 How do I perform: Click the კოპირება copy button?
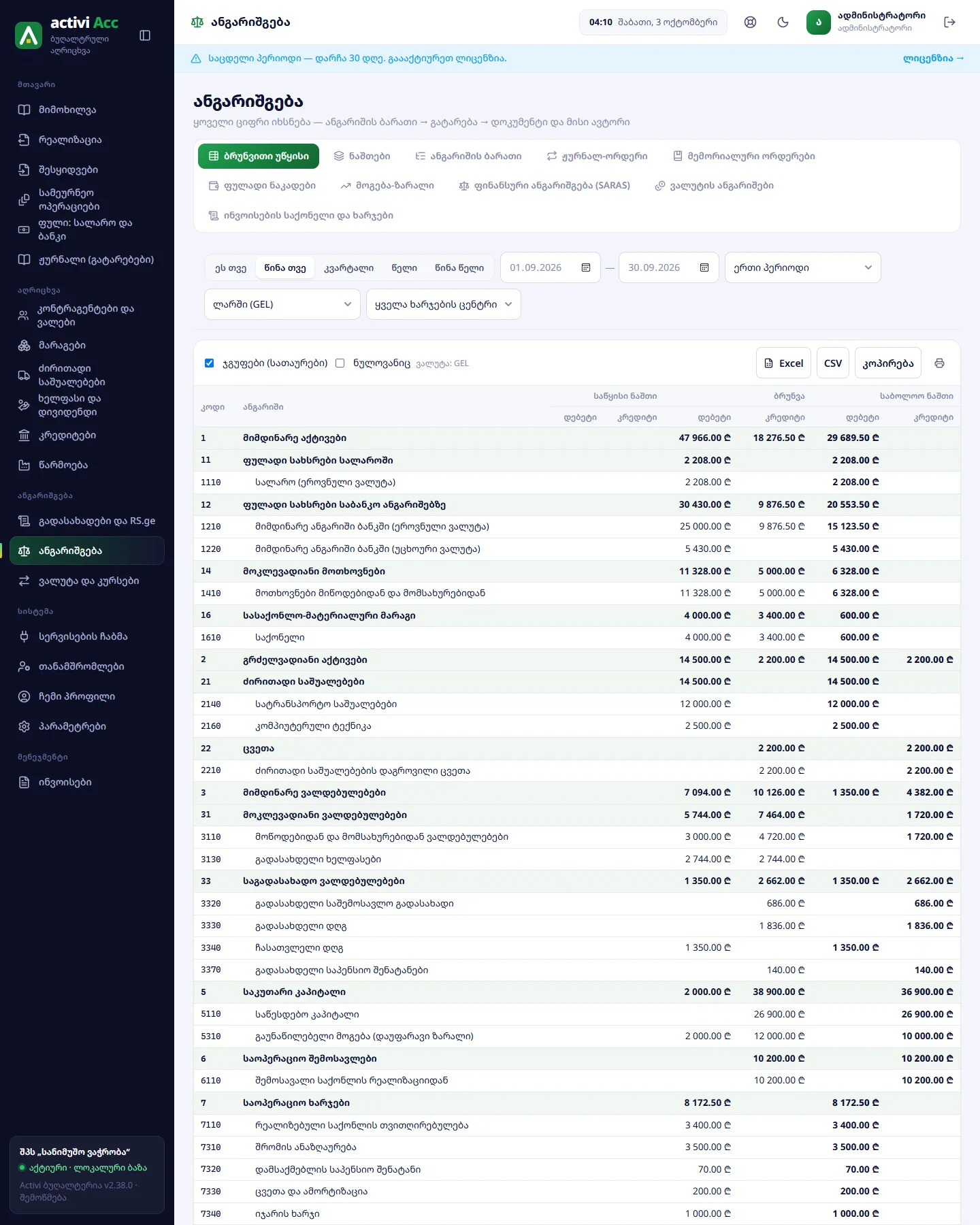coord(888,363)
